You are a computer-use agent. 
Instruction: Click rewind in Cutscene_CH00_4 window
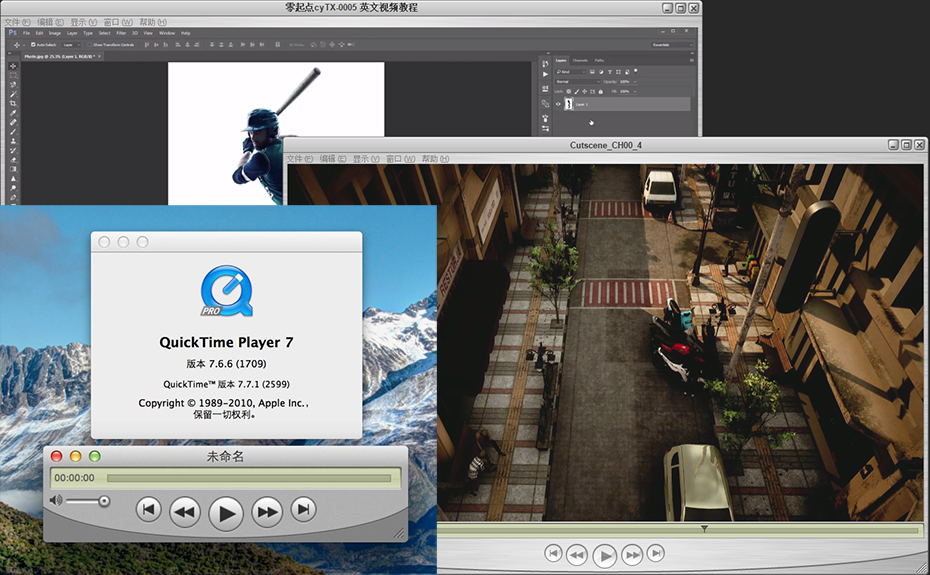tap(577, 555)
